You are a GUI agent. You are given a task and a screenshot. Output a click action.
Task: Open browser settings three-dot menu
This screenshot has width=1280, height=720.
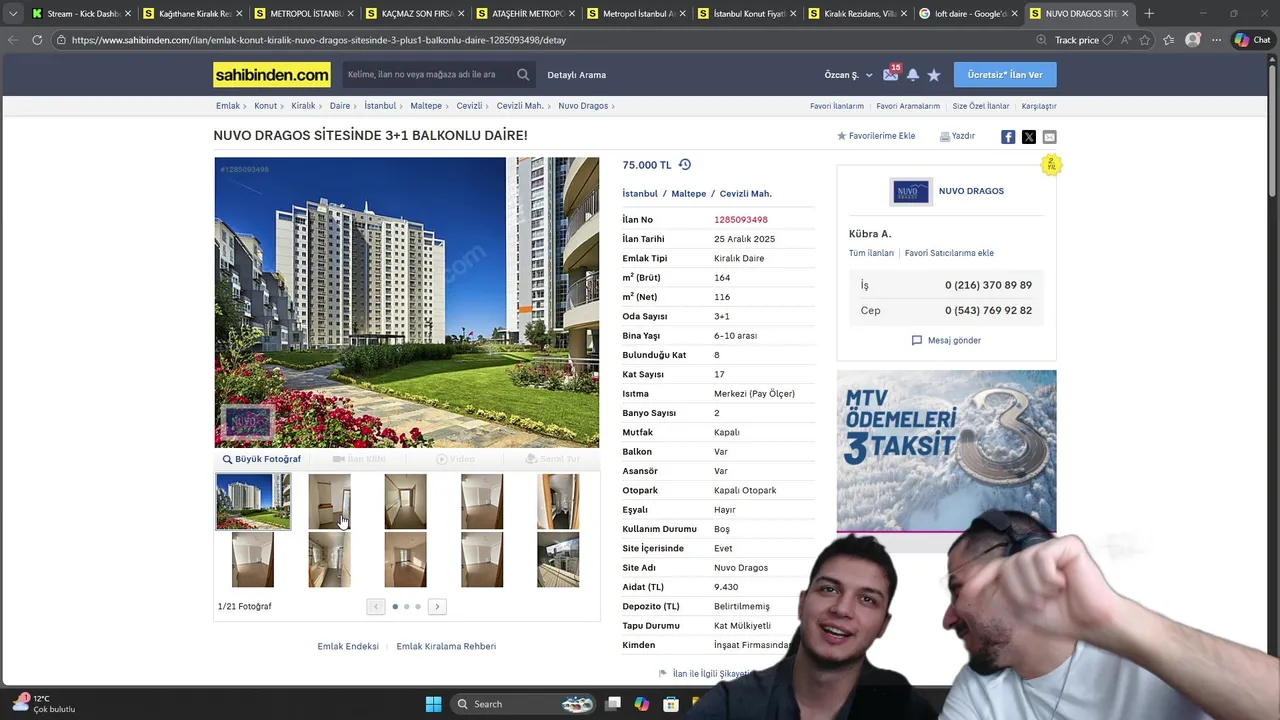(x=1216, y=40)
